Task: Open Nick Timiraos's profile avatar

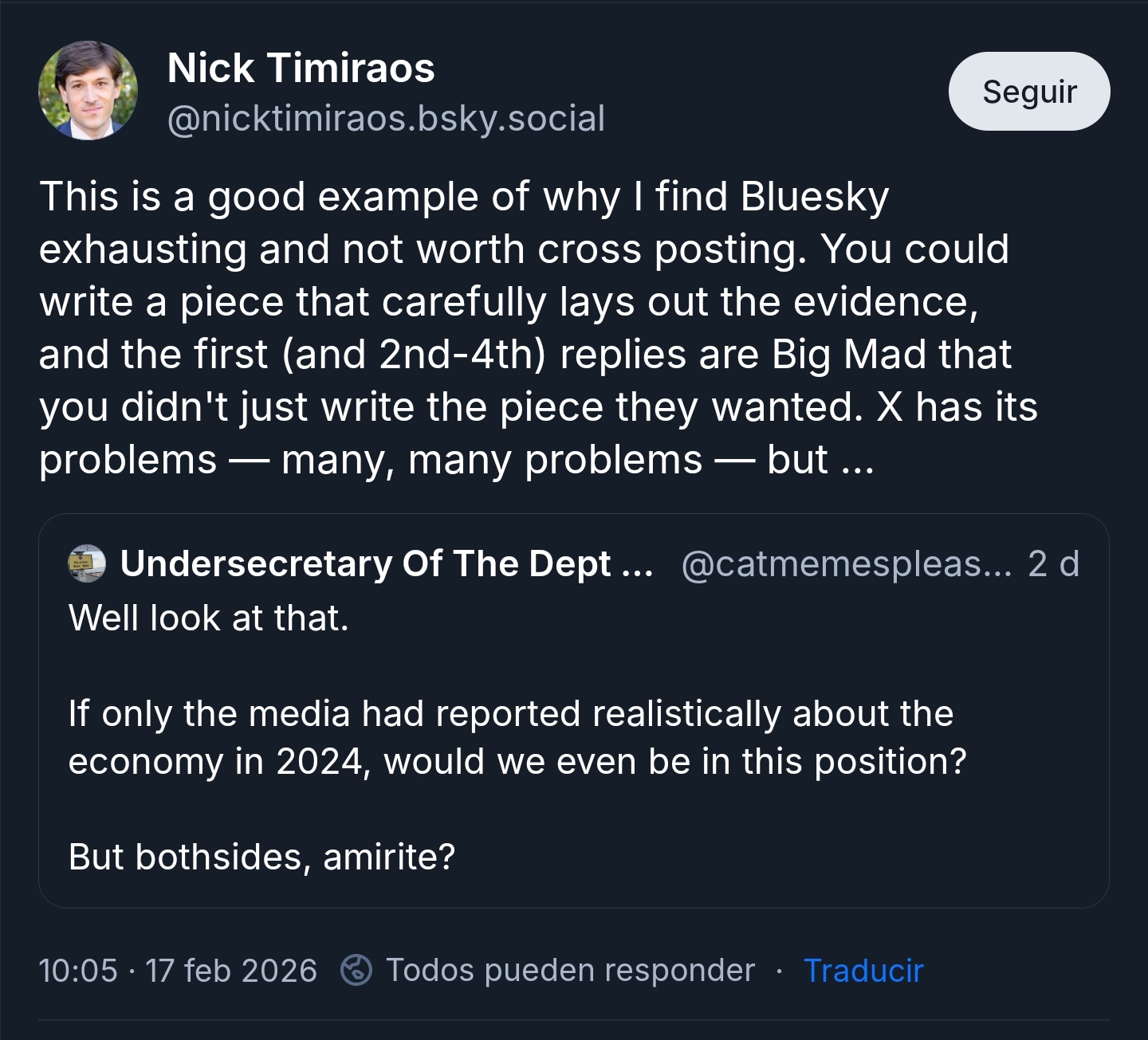Action: tap(88, 91)
